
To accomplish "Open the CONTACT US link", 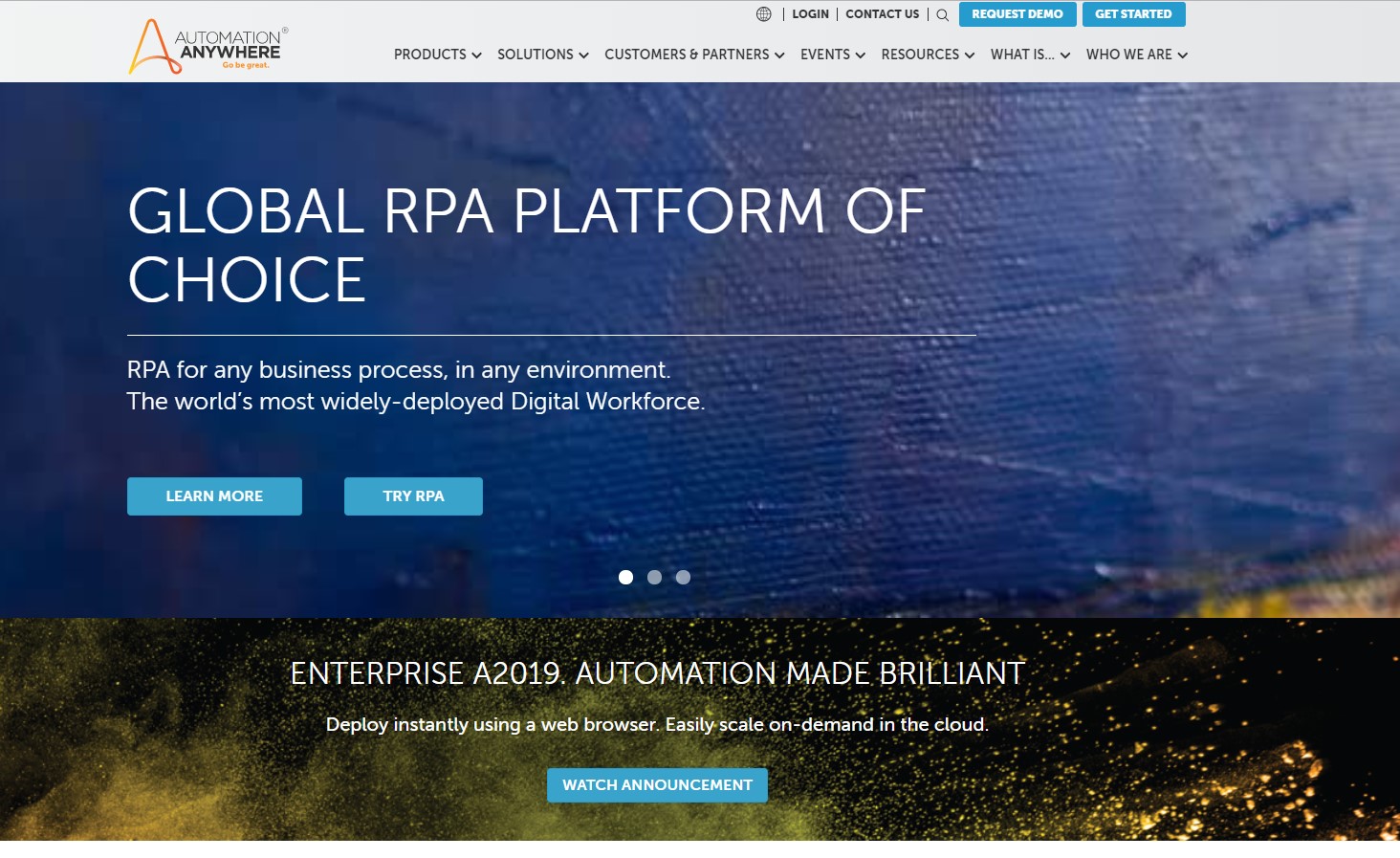I will 882,14.
